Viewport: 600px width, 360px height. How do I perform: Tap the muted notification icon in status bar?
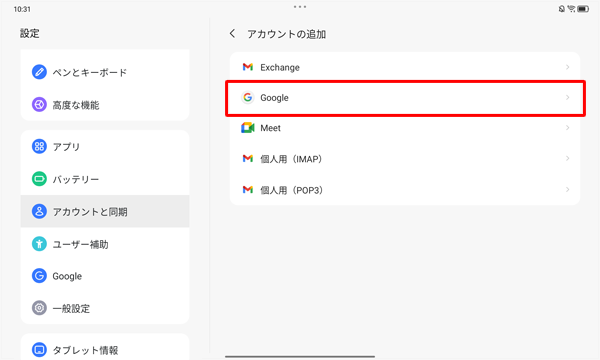click(x=562, y=9)
